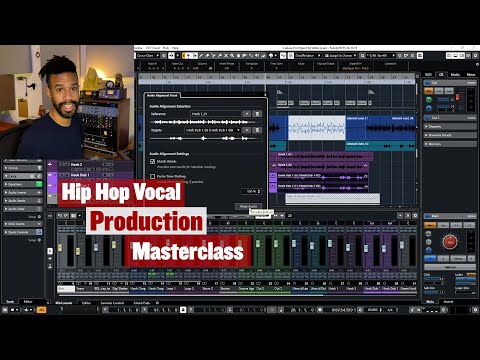Viewport: 480px width, 360px height.
Task: Switch to Media tab in right zone
Action: coord(455,75)
